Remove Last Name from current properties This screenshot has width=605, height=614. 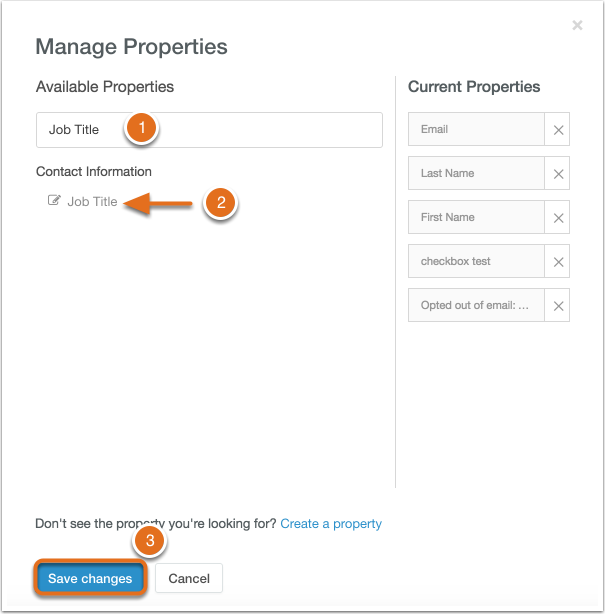click(x=558, y=173)
